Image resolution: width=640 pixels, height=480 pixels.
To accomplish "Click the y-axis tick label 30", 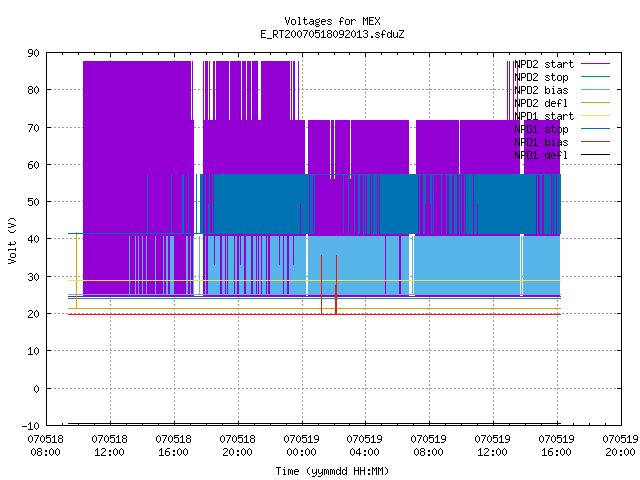I will tap(33, 277).
